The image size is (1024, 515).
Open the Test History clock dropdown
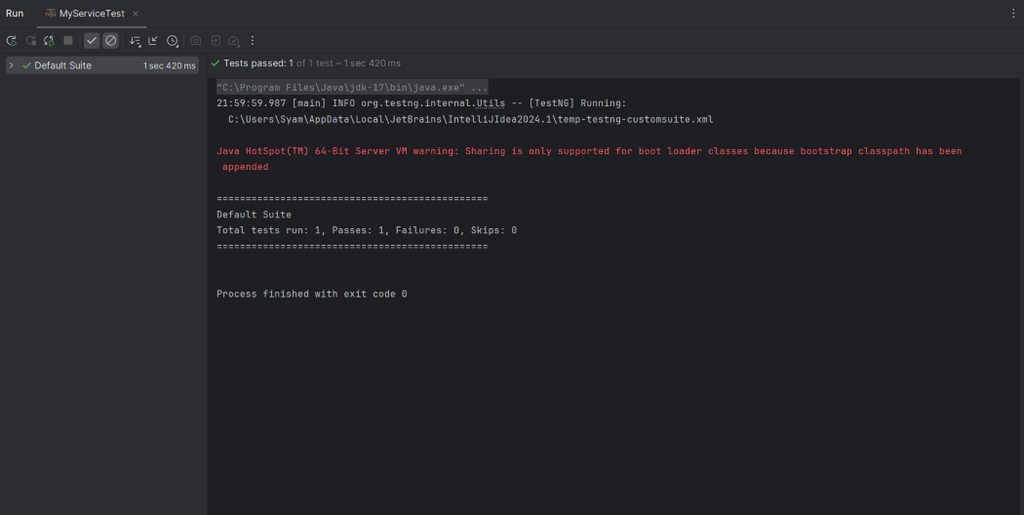click(173, 41)
